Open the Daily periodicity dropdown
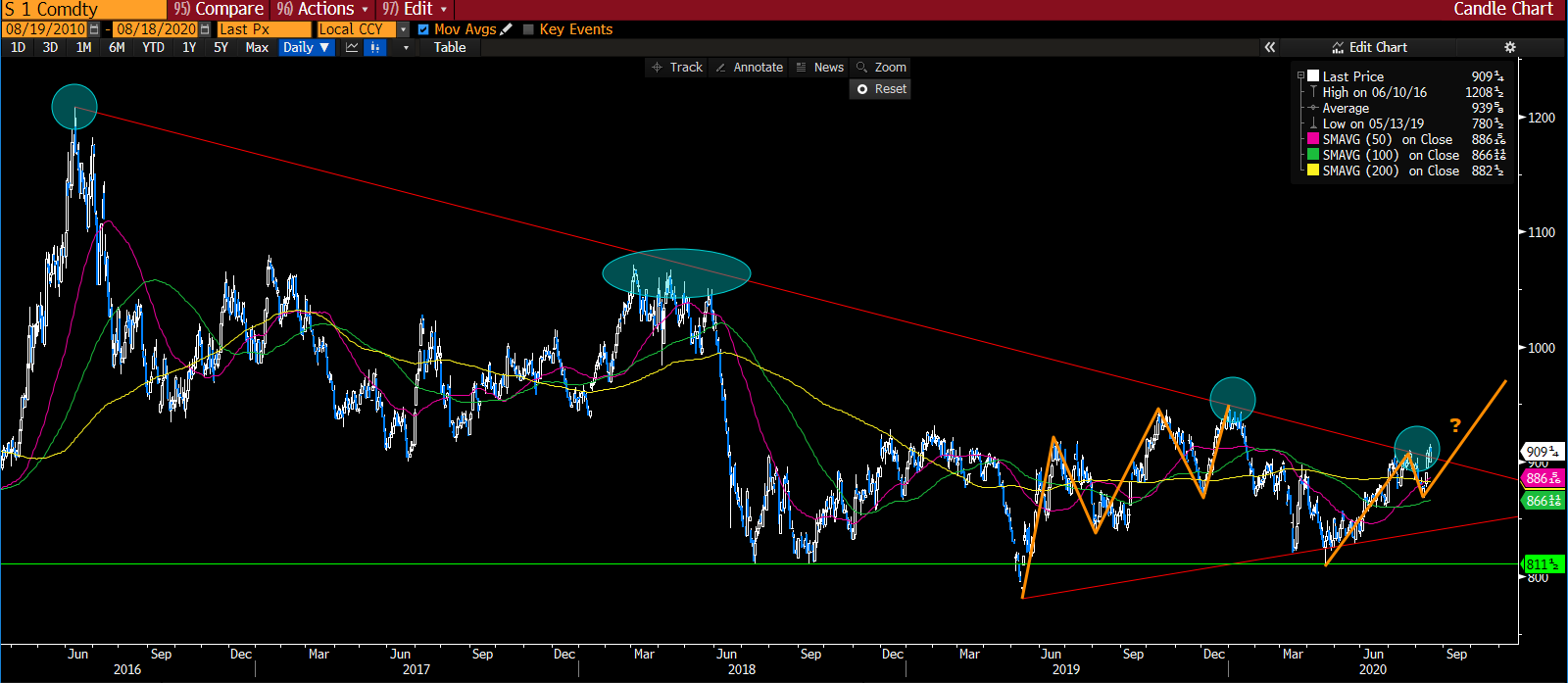The height and width of the screenshot is (683, 1568). (x=306, y=47)
